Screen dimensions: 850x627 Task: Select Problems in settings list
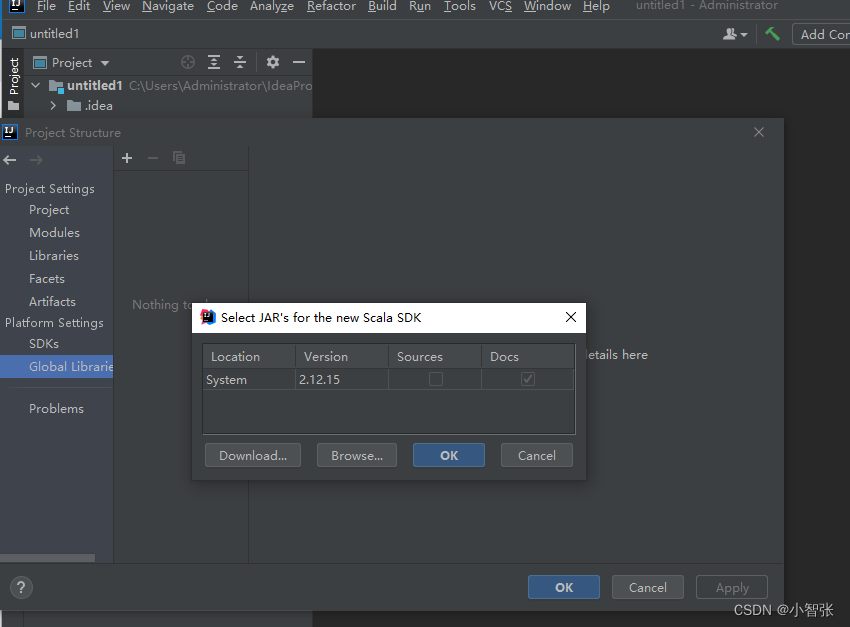56,409
